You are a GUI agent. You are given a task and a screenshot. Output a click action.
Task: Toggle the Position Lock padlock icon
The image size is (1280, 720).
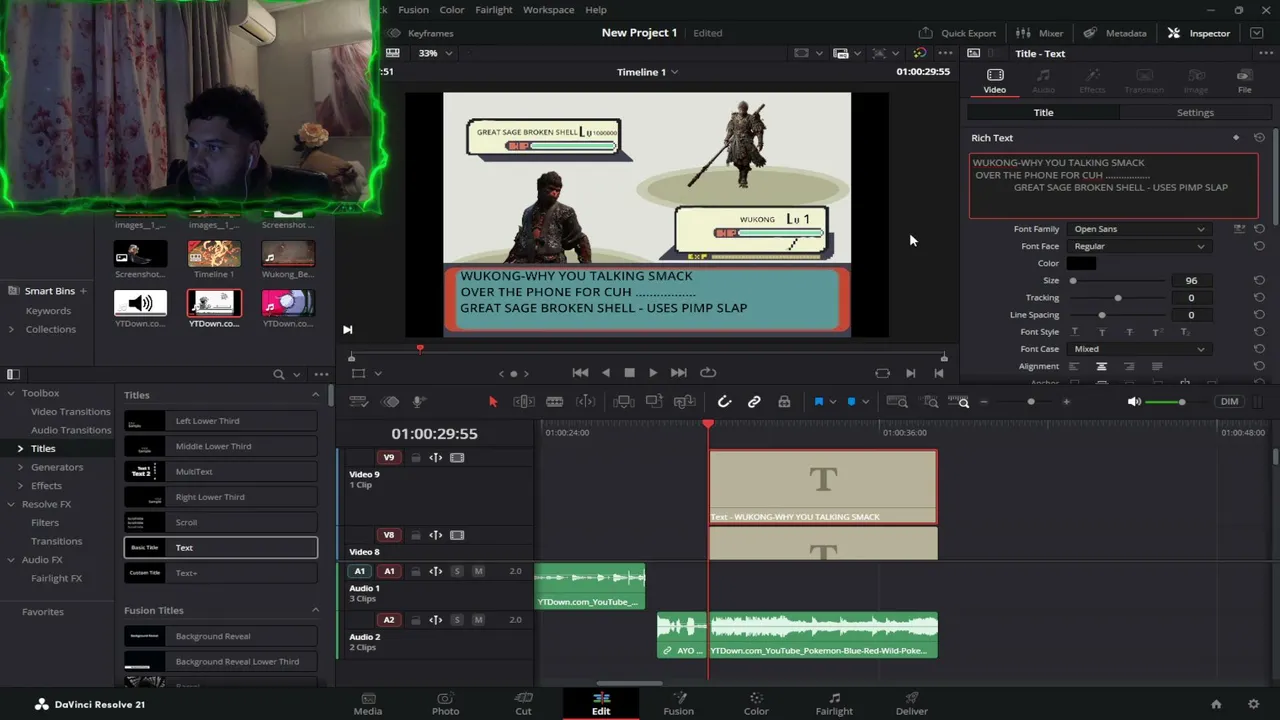pos(784,402)
